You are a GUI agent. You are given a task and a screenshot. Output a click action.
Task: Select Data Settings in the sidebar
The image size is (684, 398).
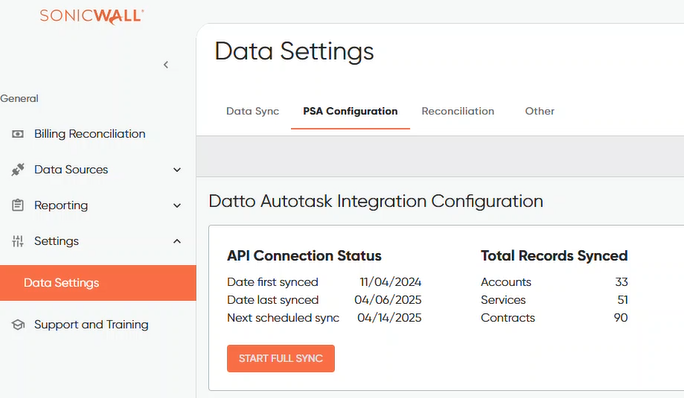(98, 283)
